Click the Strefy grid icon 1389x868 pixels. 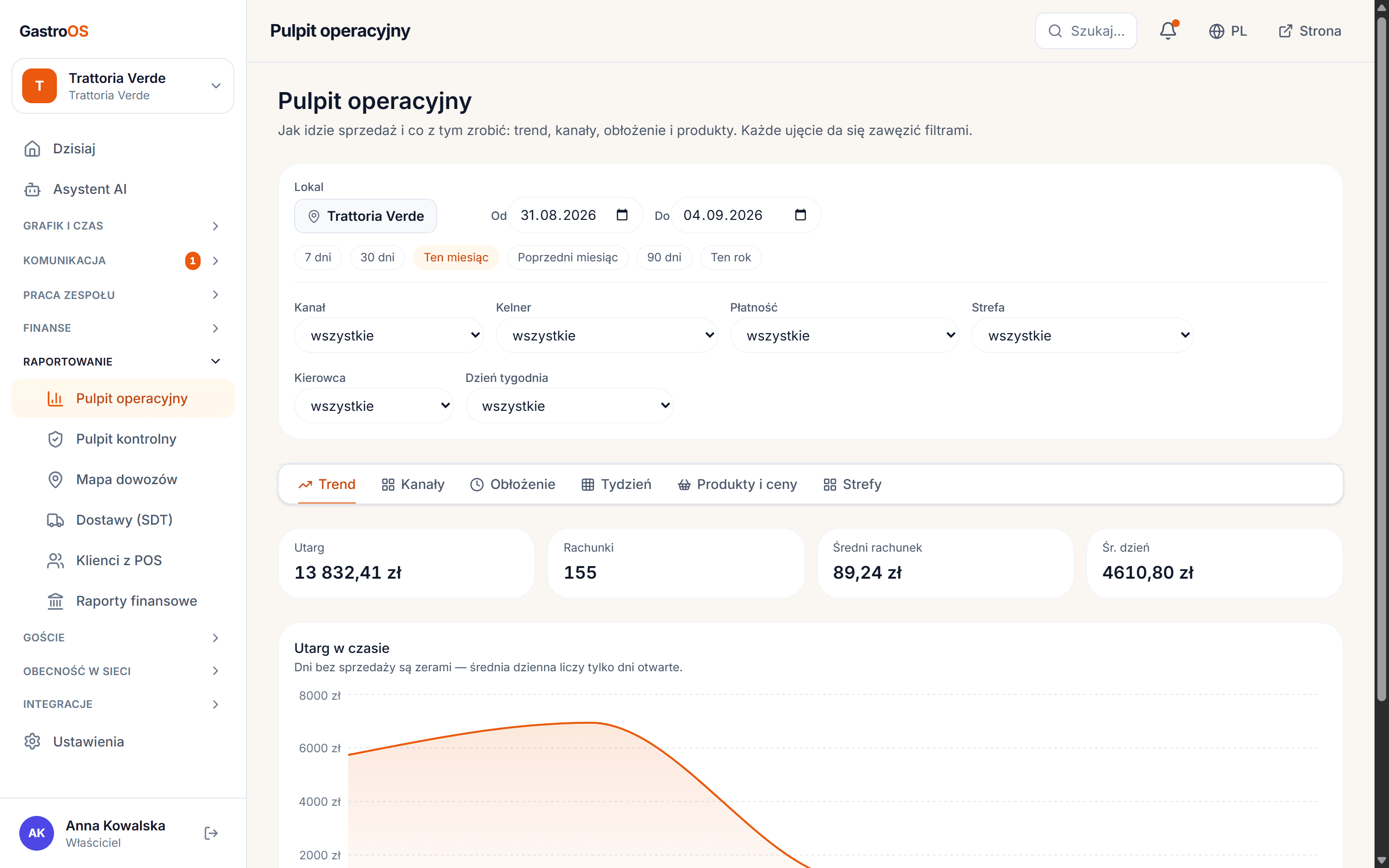pyautogui.click(x=830, y=485)
